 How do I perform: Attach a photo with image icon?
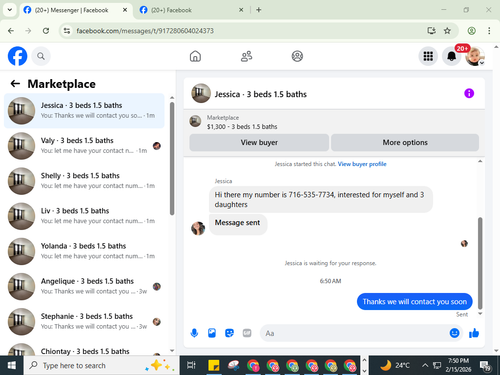point(212,333)
